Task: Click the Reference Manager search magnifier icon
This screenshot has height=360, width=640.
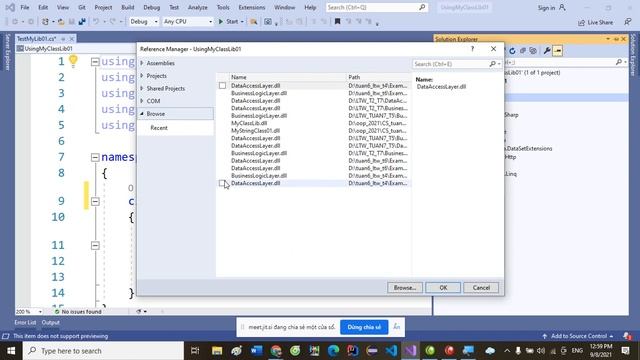Action: (x=493, y=64)
